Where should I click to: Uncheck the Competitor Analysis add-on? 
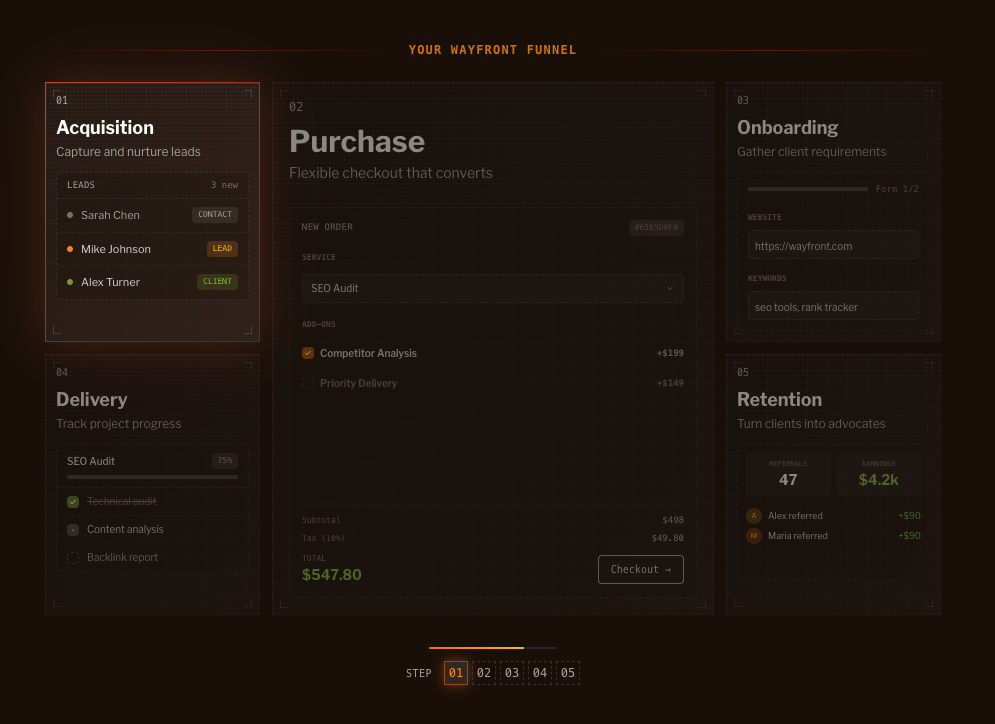(308, 353)
